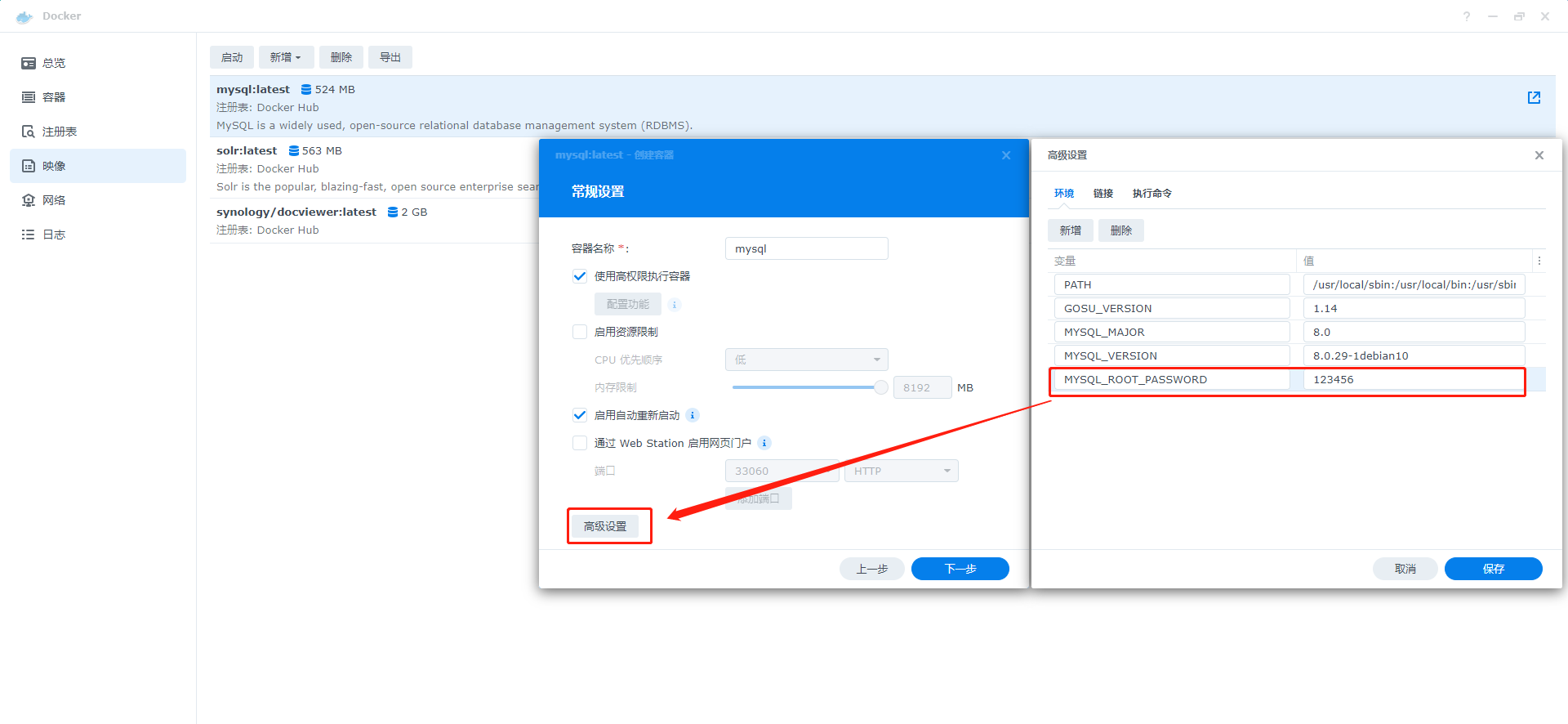Click the disabled 配置功能 button
1568x724 pixels.
[x=628, y=304]
